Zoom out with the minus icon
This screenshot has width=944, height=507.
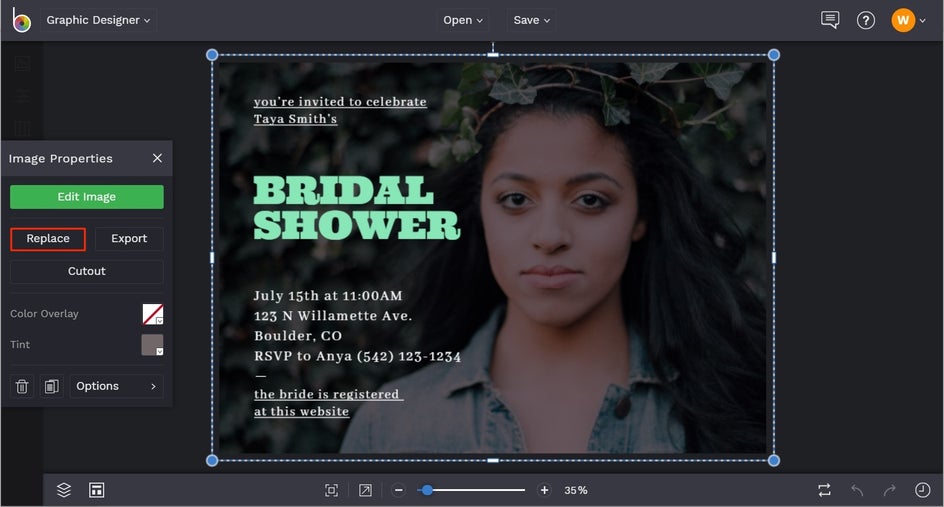[x=398, y=490]
